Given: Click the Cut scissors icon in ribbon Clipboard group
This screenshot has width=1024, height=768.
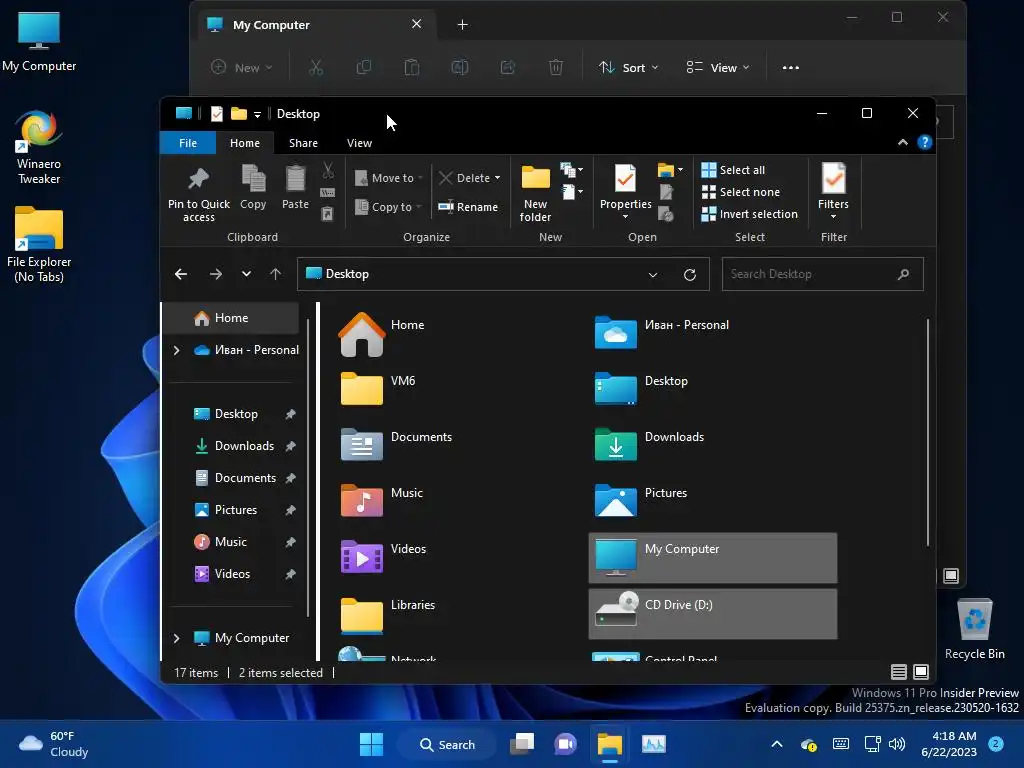Looking at the screenshot, I should (328, 170).
